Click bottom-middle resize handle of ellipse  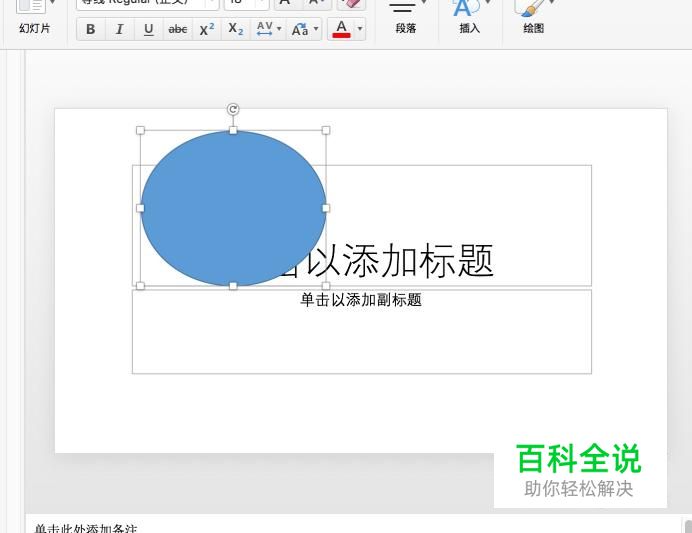click(x=233, y=286)
